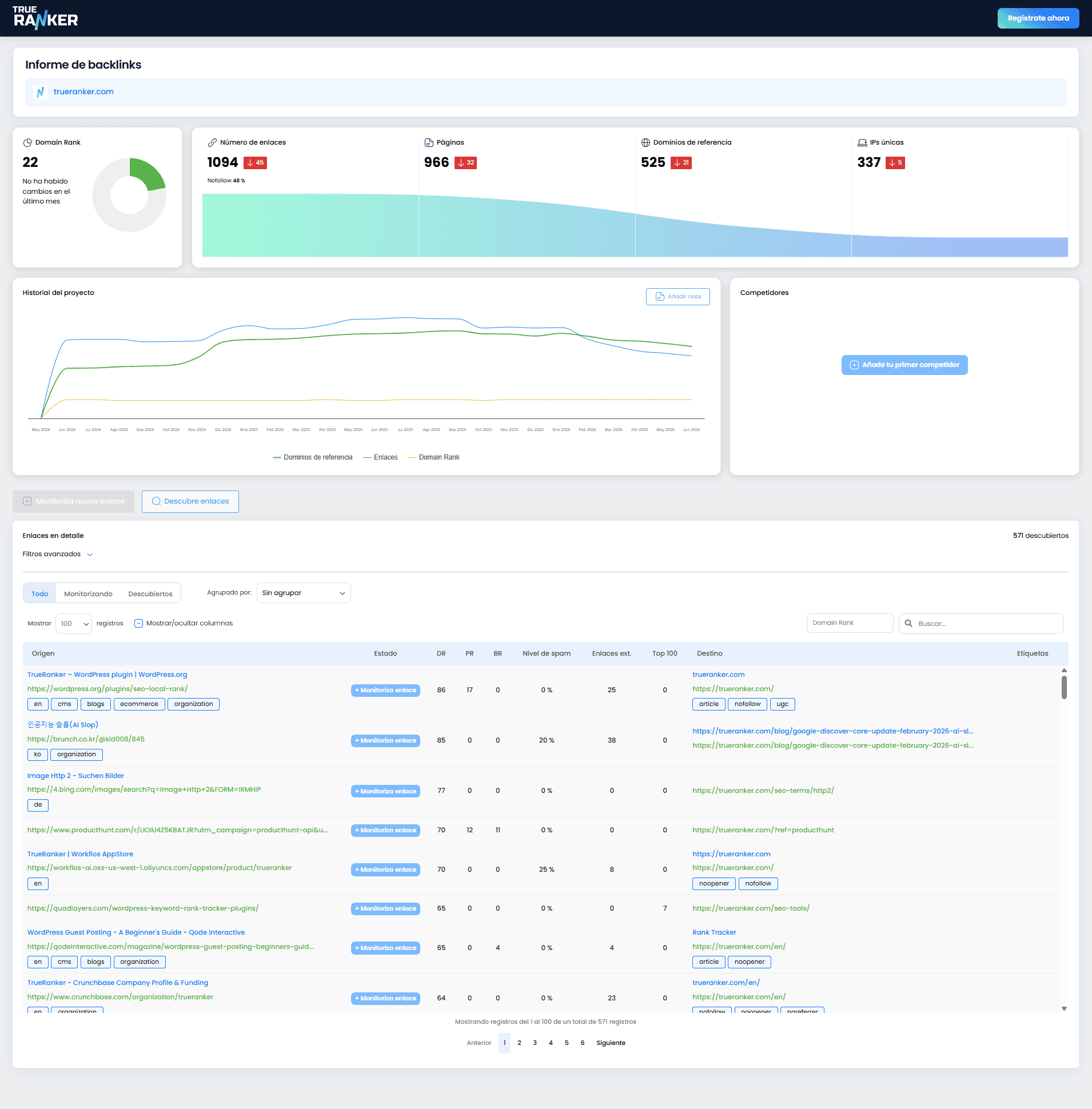Click Añadir nota button
Image resolution: width=1092 pixels, height=1109 pixels.
[x=678, y=297]
